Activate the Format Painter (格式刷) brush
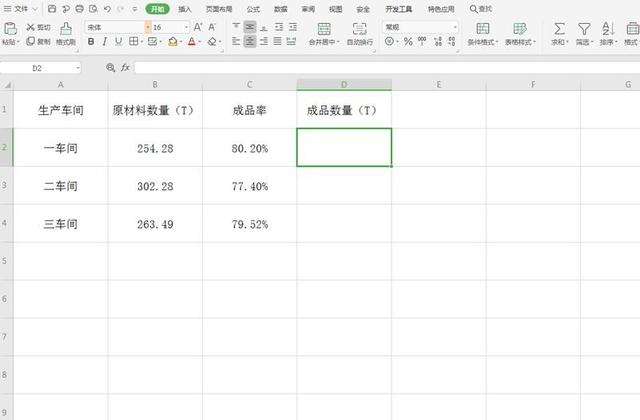Image resolution: width=640 pixels, height=420 pixels. 66,33
